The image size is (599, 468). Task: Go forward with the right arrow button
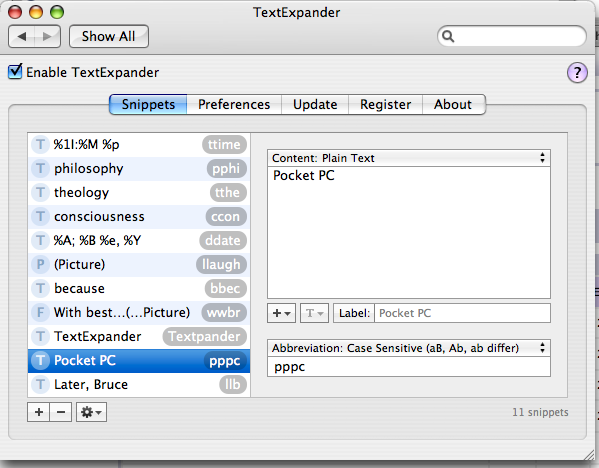tap(47, 37)
